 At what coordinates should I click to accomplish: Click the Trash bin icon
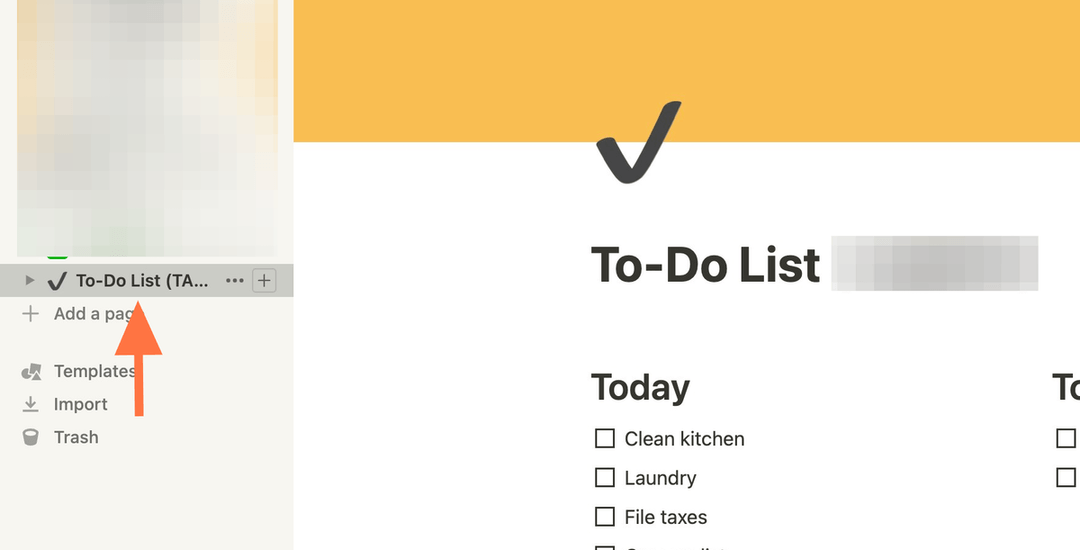coord(30,437)
